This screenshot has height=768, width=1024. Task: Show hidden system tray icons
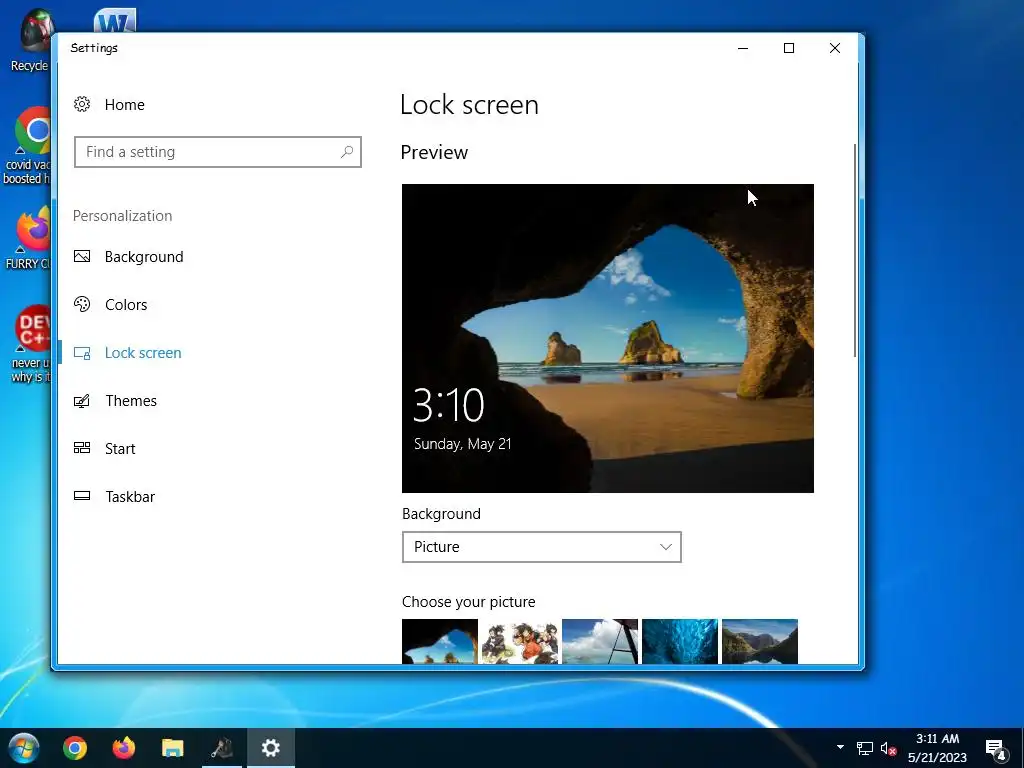(x=840, y=747)
